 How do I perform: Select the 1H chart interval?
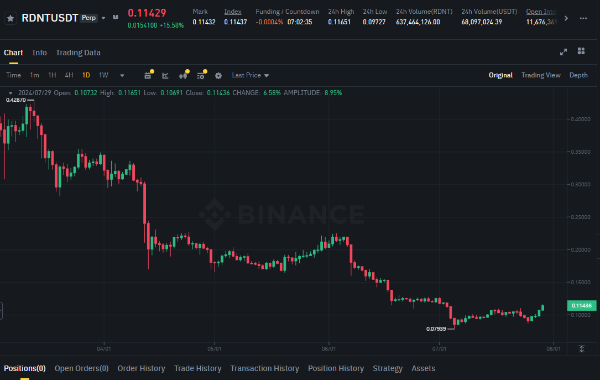[52, 75]
